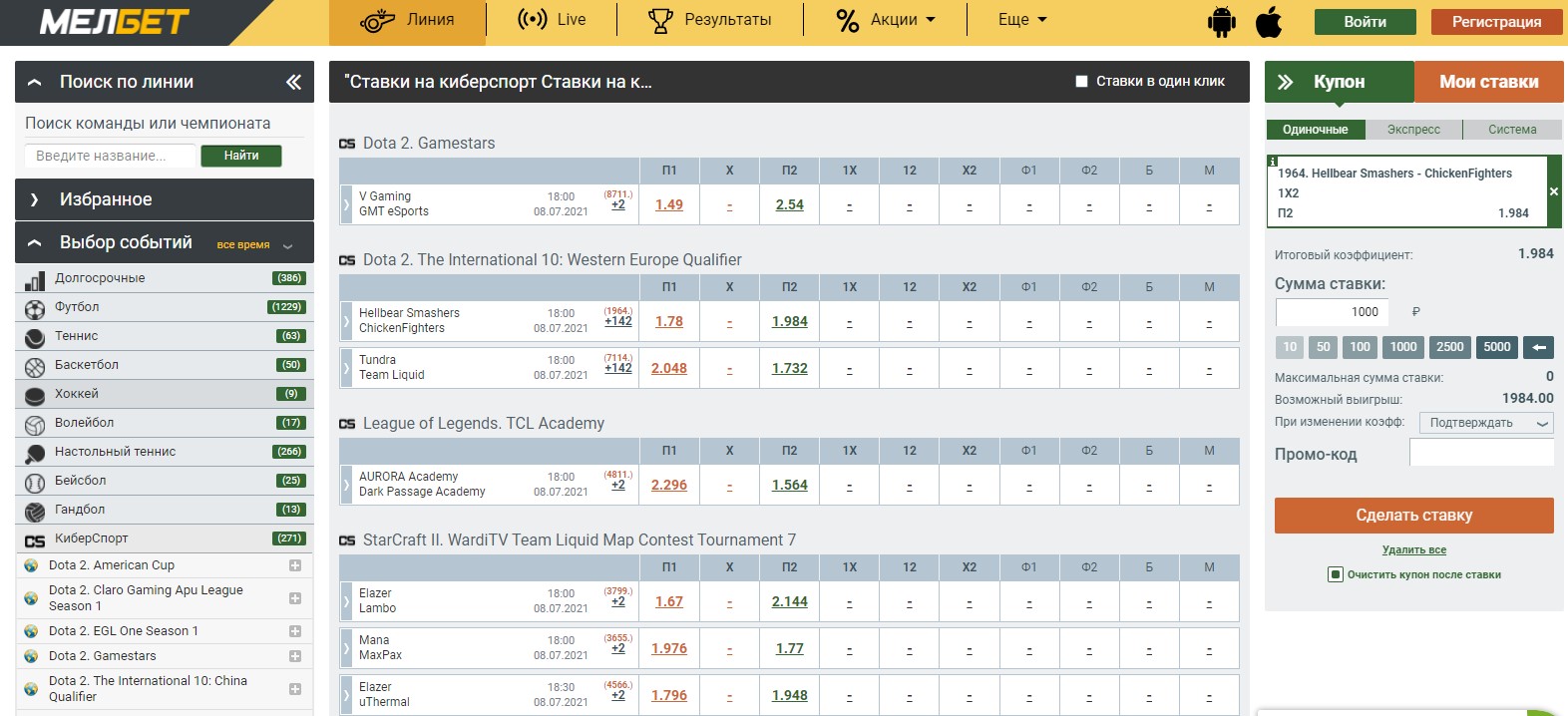Viewport: 1568px width, 716px height.
Task: Toggle clear coupon after bet checkbox
Action: click(x=1335, y=574)
